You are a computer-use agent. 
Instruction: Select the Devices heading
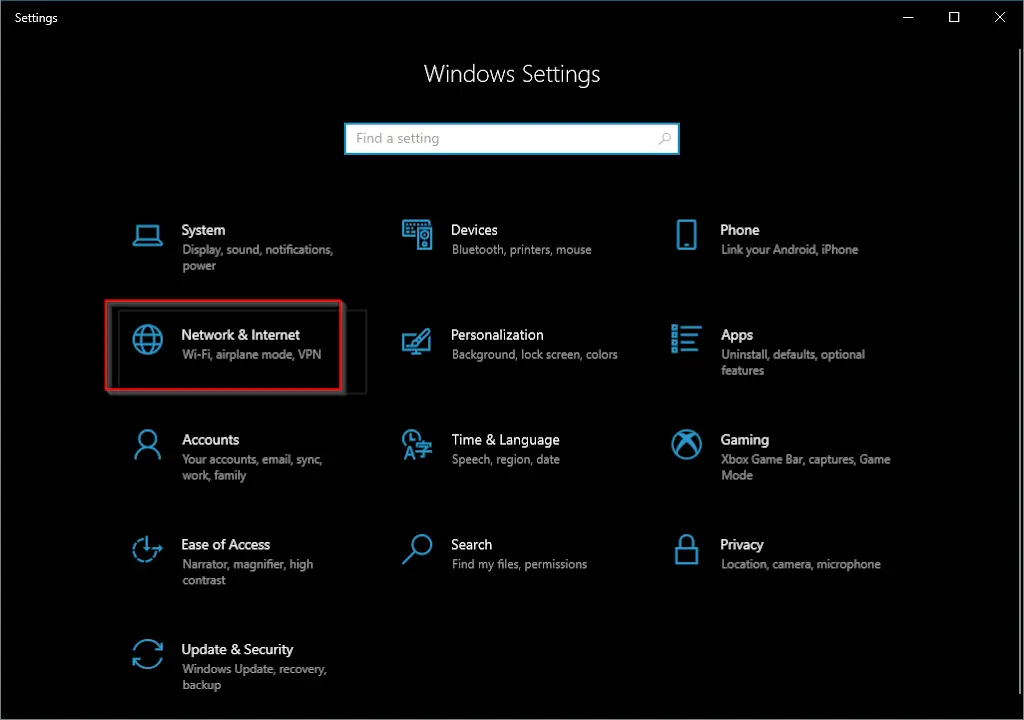pos(474,230)
